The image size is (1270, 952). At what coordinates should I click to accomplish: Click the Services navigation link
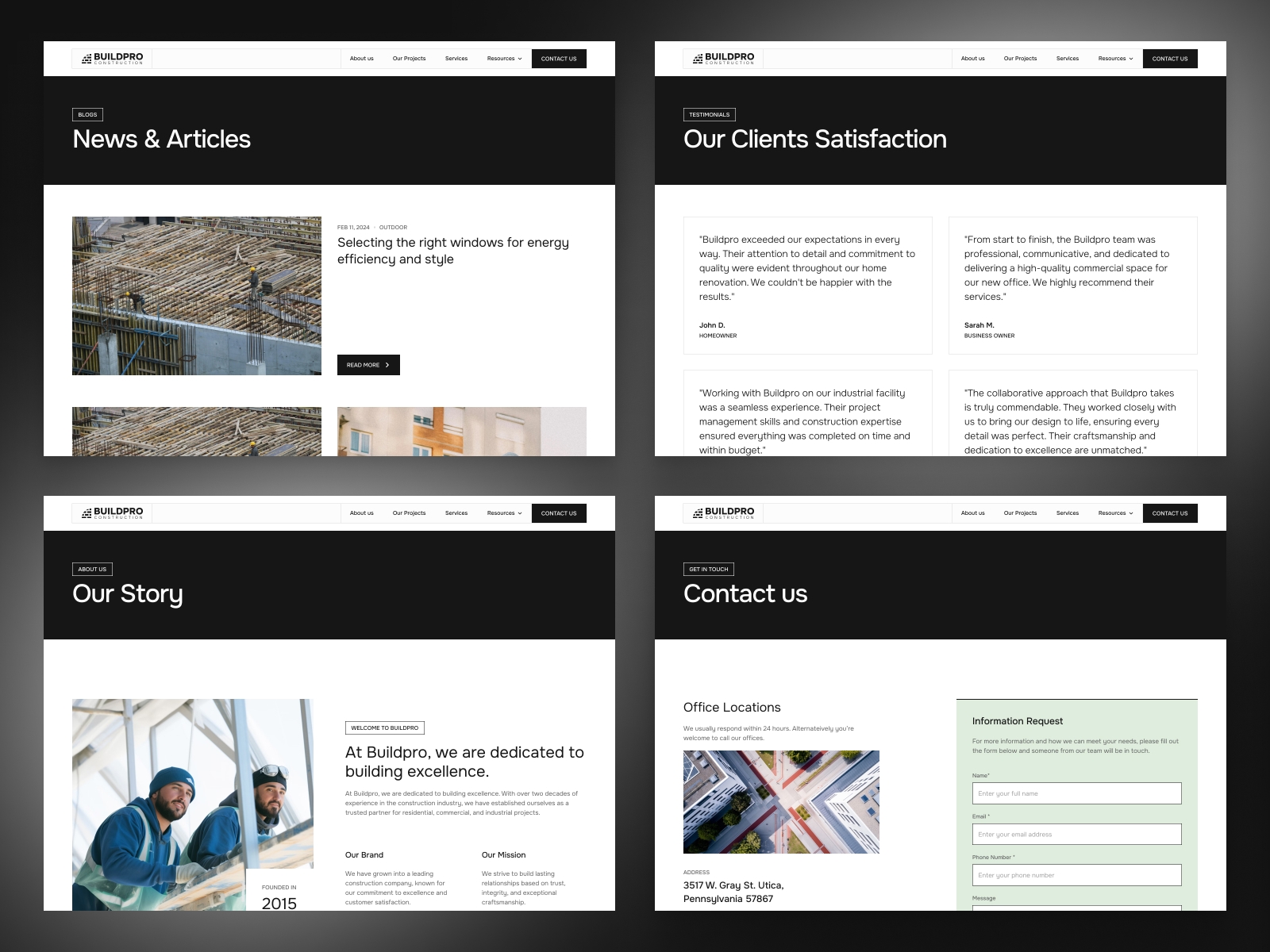pyautogui.click(x=456, y=58)
